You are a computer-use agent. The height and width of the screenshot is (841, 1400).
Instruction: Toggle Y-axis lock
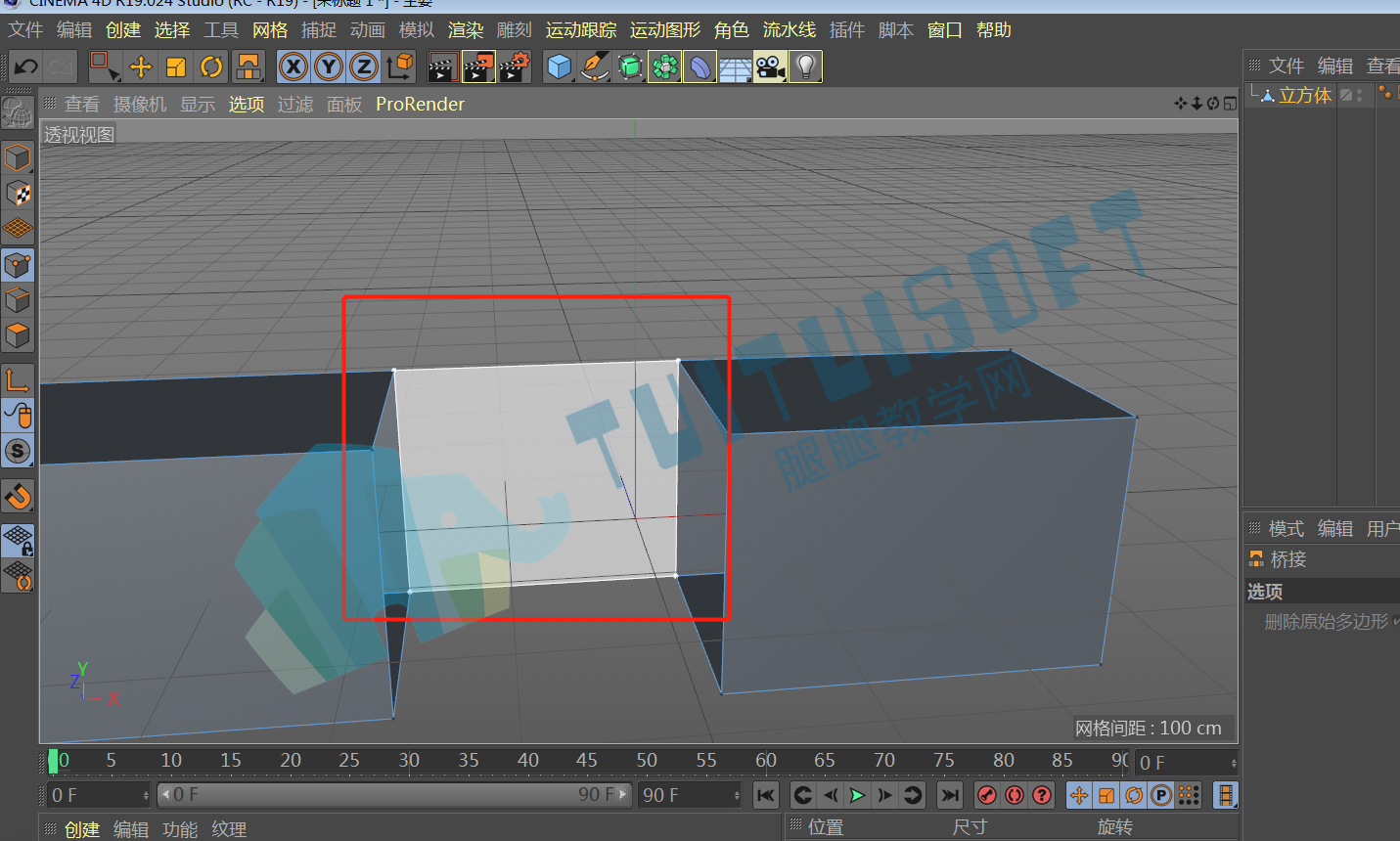[329, 66]
